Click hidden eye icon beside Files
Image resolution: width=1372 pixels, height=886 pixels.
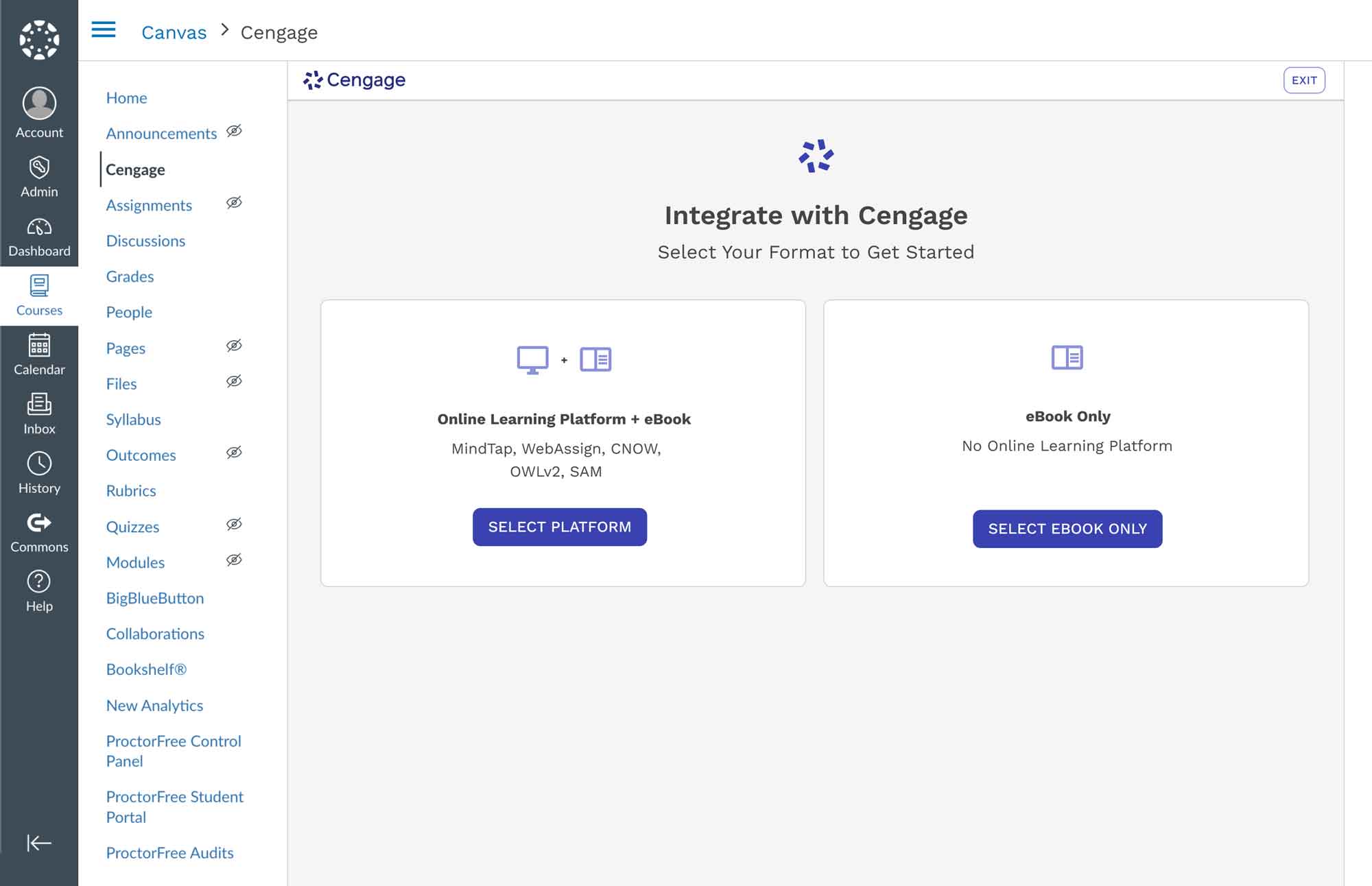point(235,381)
